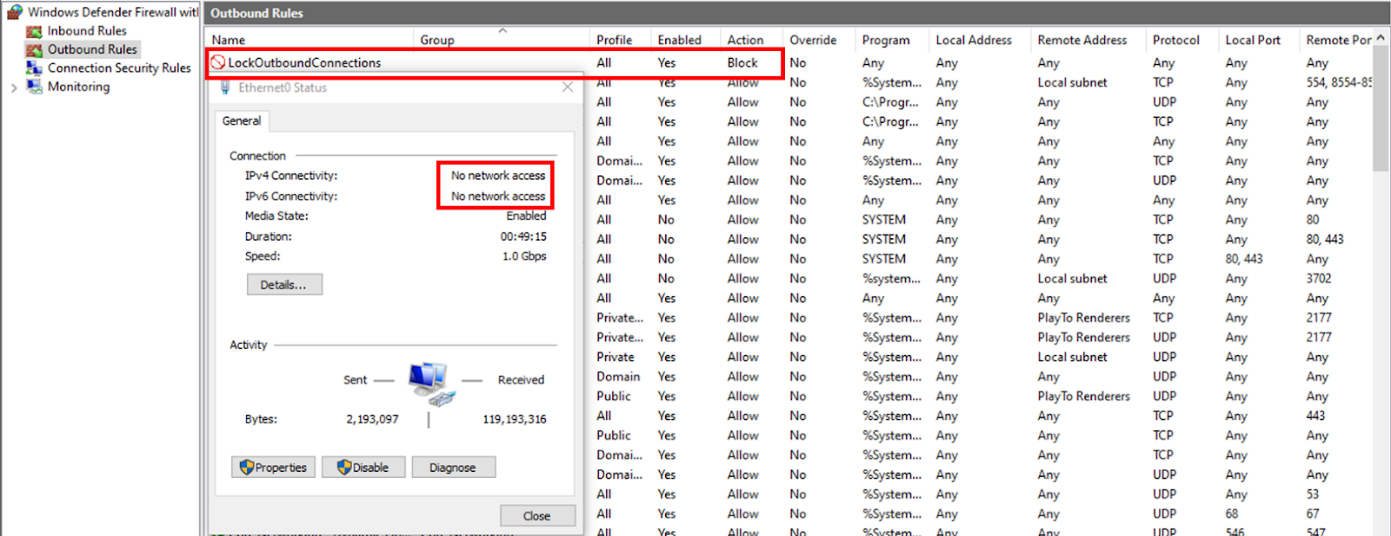
Task: Select Outbound Rules in the tree
Action: (x=92, y=49)
